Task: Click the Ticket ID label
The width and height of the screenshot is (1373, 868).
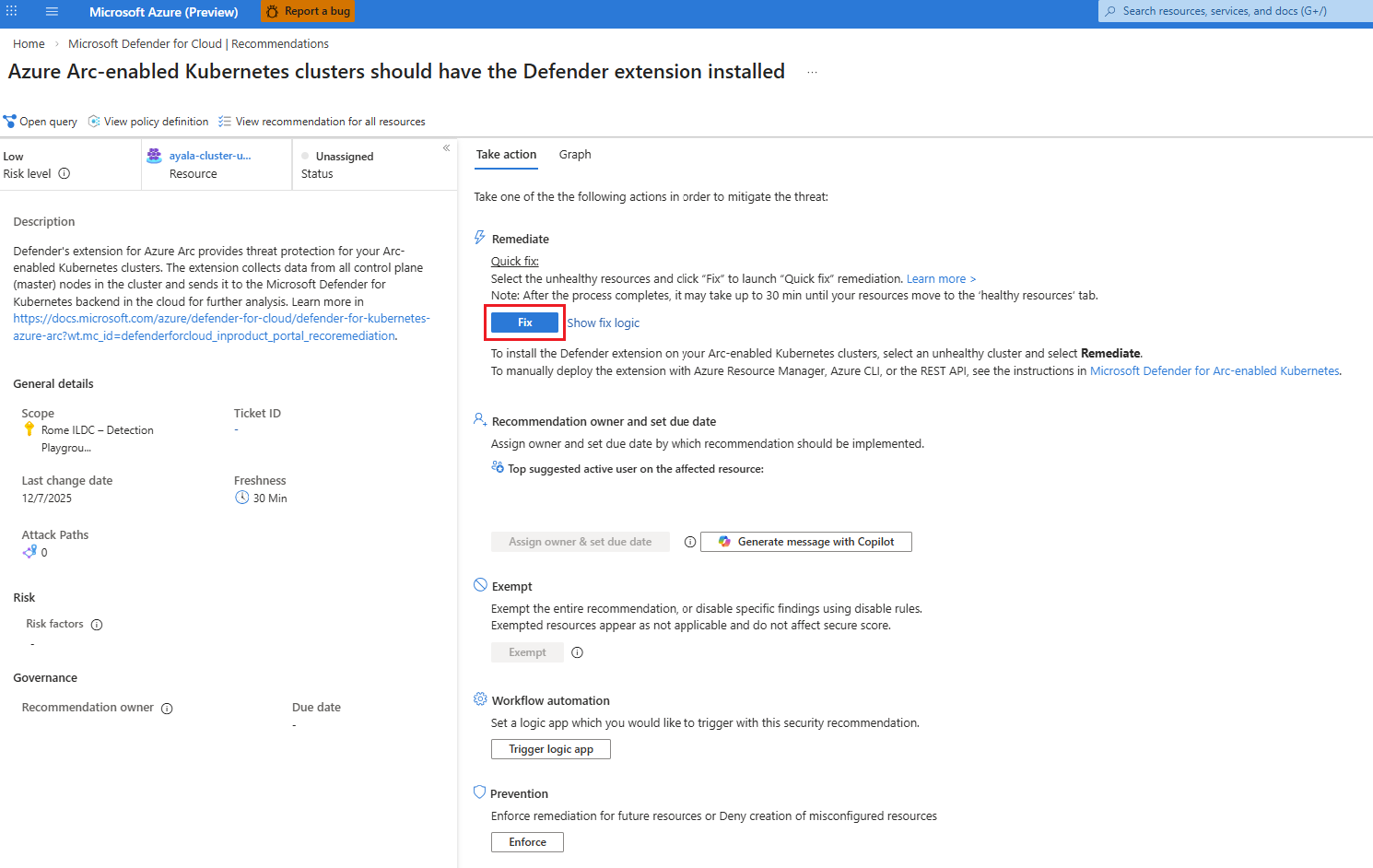Action: (x=257, y=414)
